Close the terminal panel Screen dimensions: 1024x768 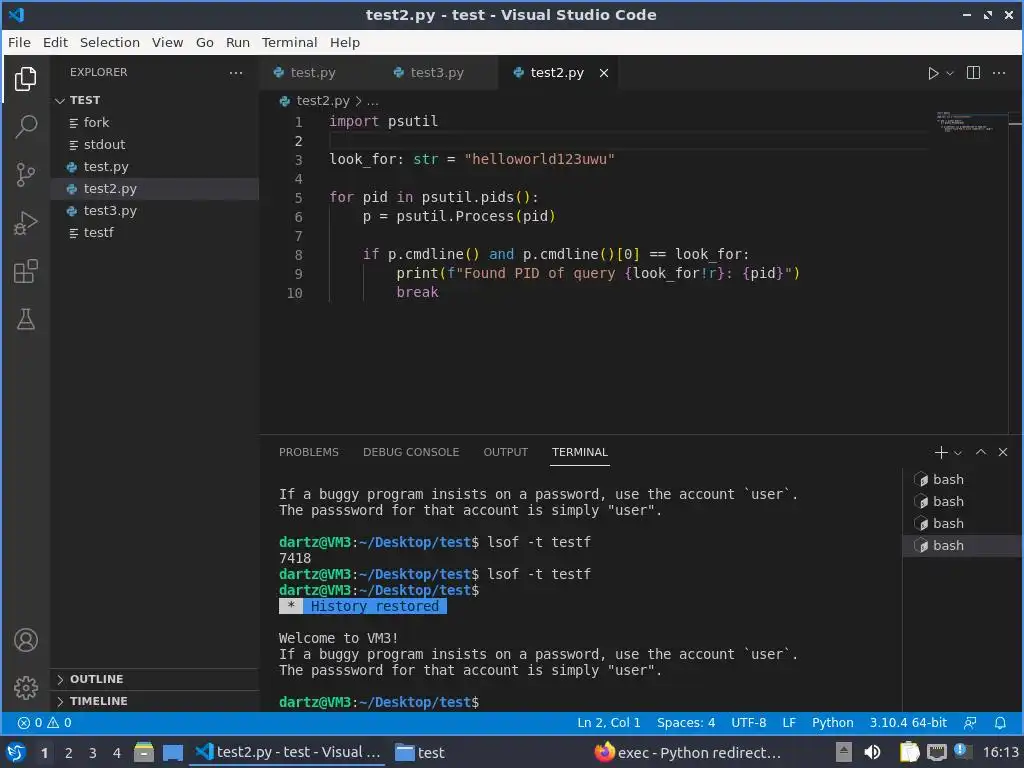click(x=1003, y=452)
